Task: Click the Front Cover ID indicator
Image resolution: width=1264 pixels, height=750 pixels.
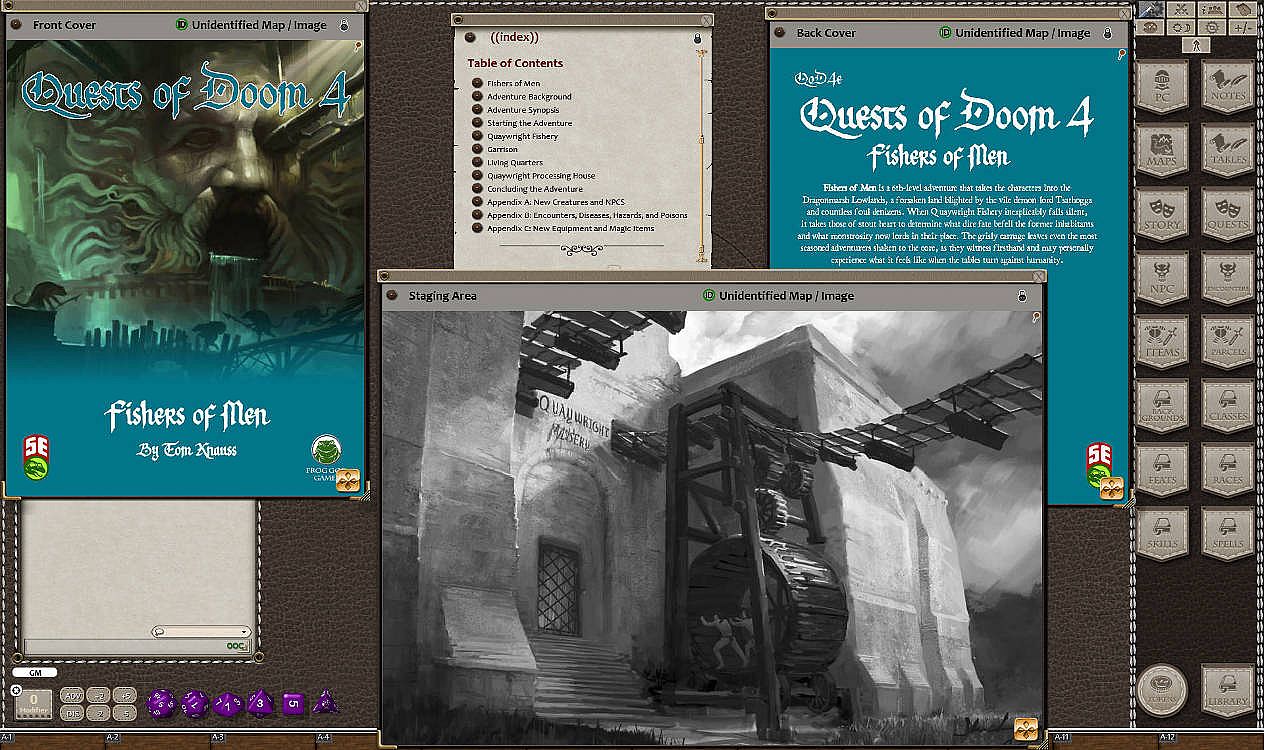Action: pos(182,25)
